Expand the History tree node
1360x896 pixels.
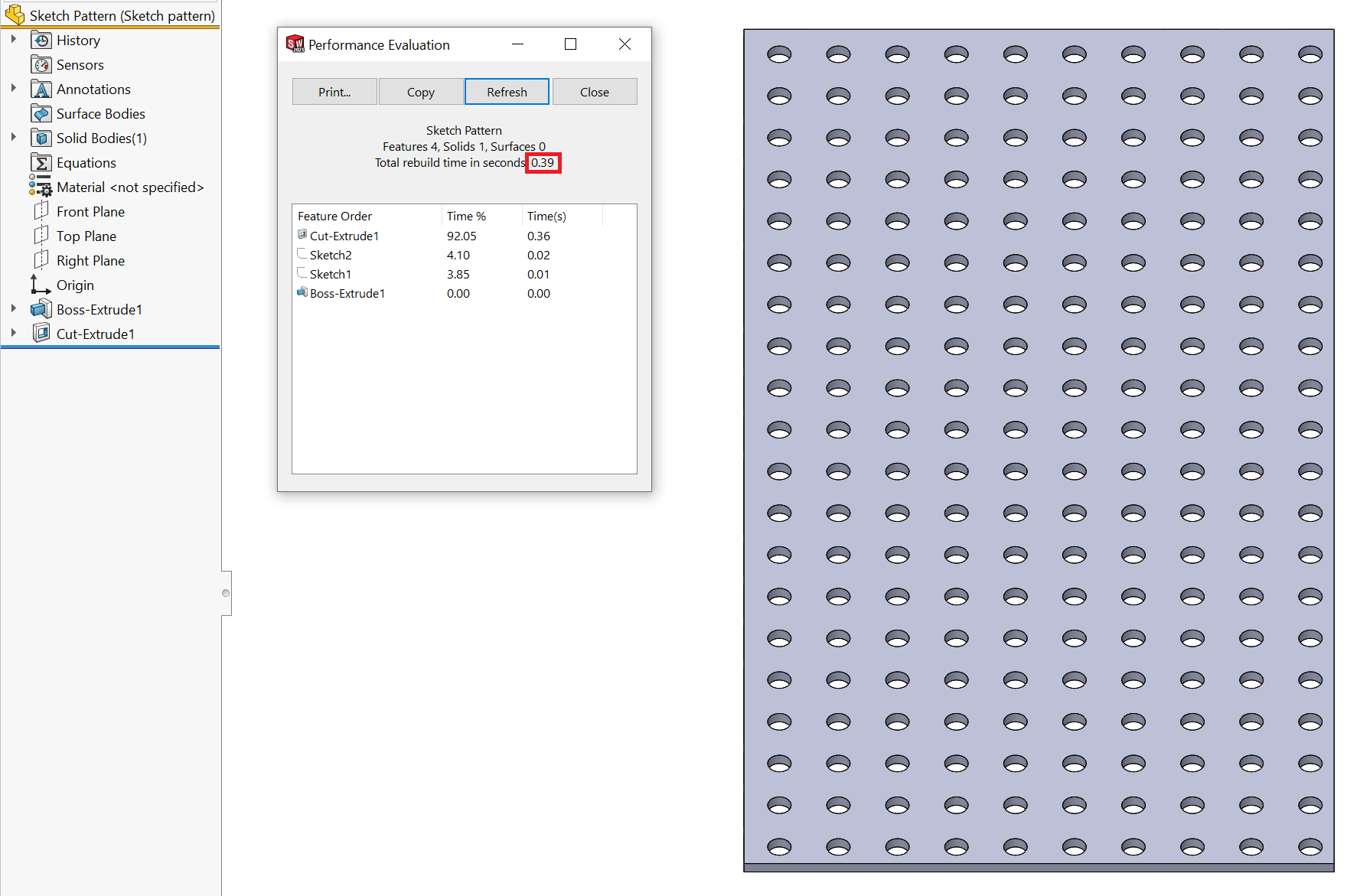coord(13,39)
